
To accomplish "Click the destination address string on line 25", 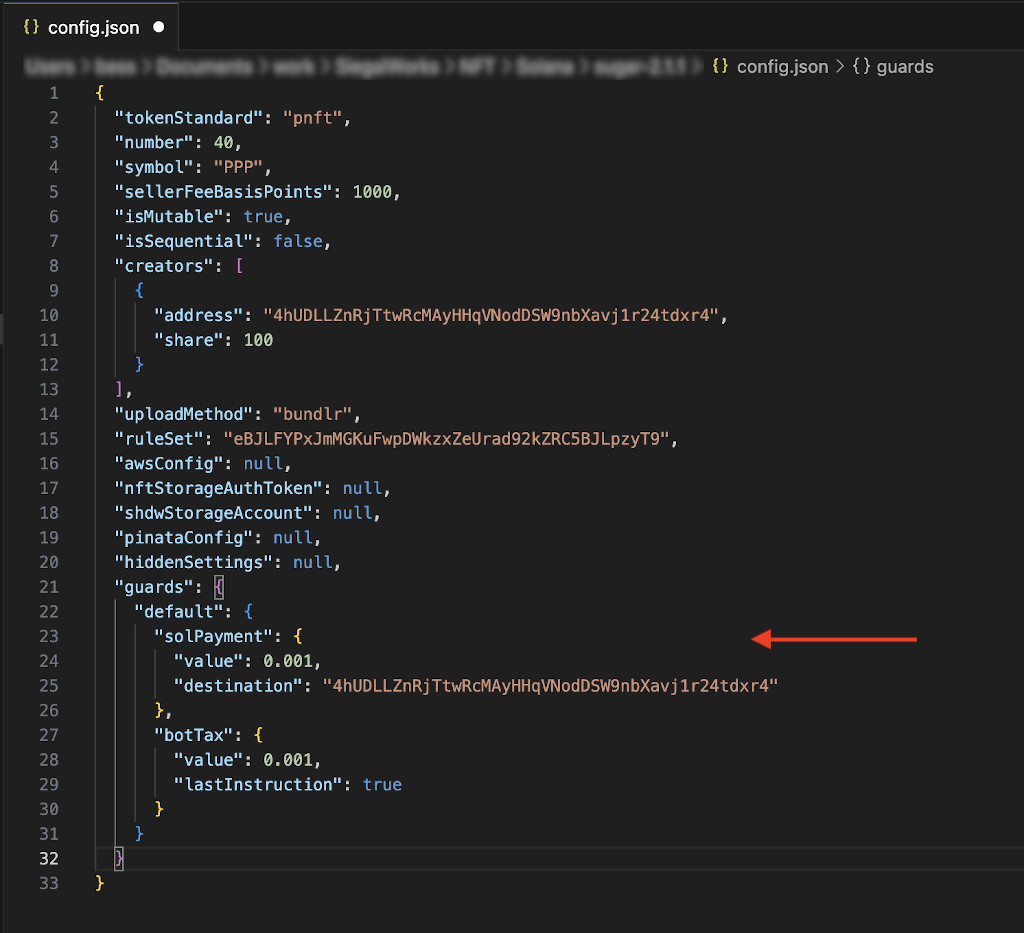I will [551, 686].
